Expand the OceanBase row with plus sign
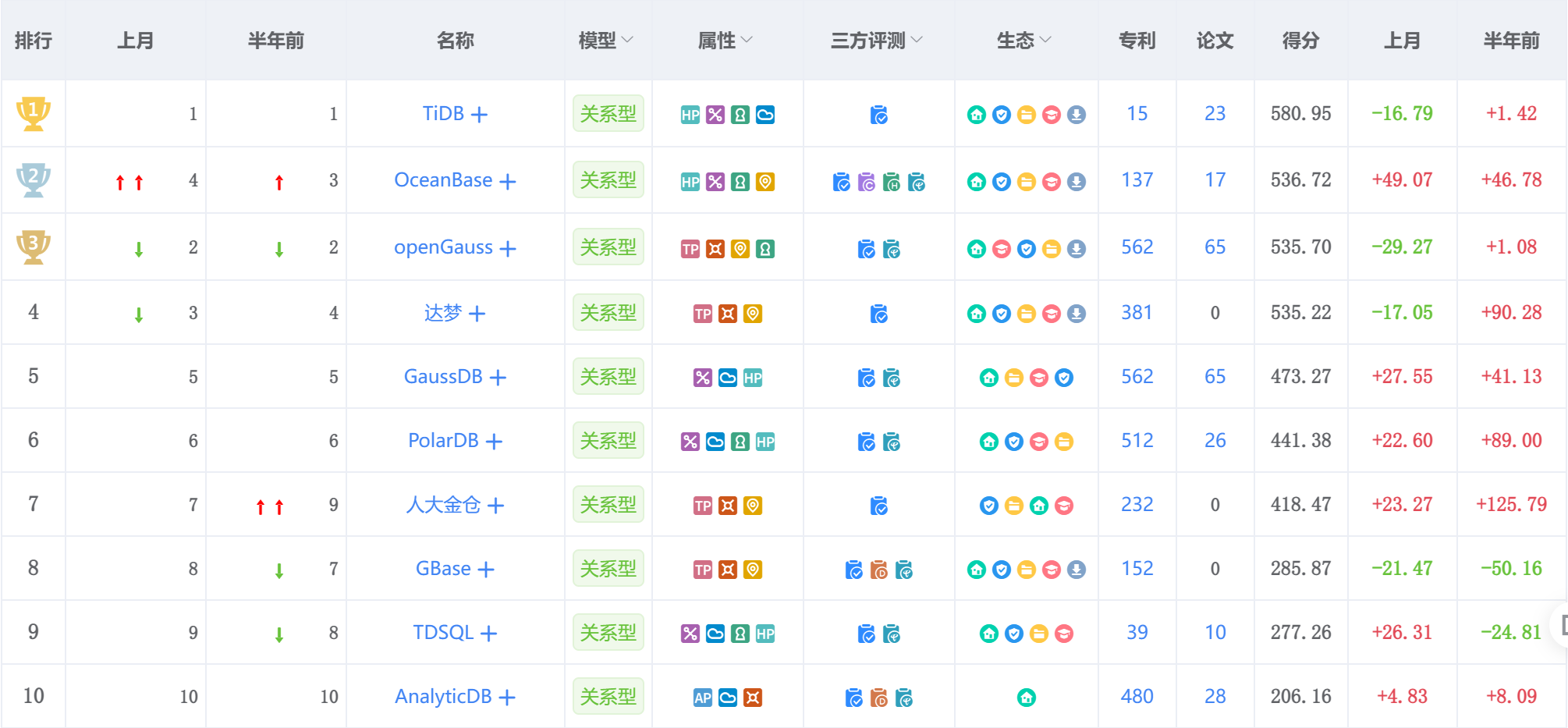Screen dimensions: 1568x728 (x=508, y=182)
